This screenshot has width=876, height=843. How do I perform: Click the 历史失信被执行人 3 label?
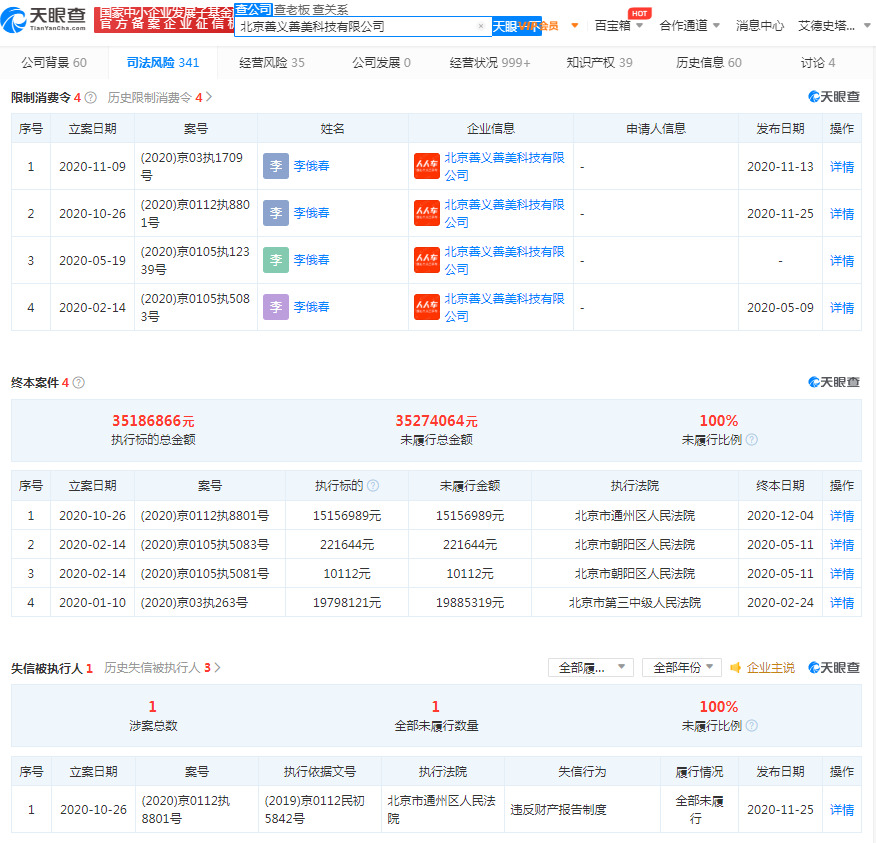click(157, 668)
